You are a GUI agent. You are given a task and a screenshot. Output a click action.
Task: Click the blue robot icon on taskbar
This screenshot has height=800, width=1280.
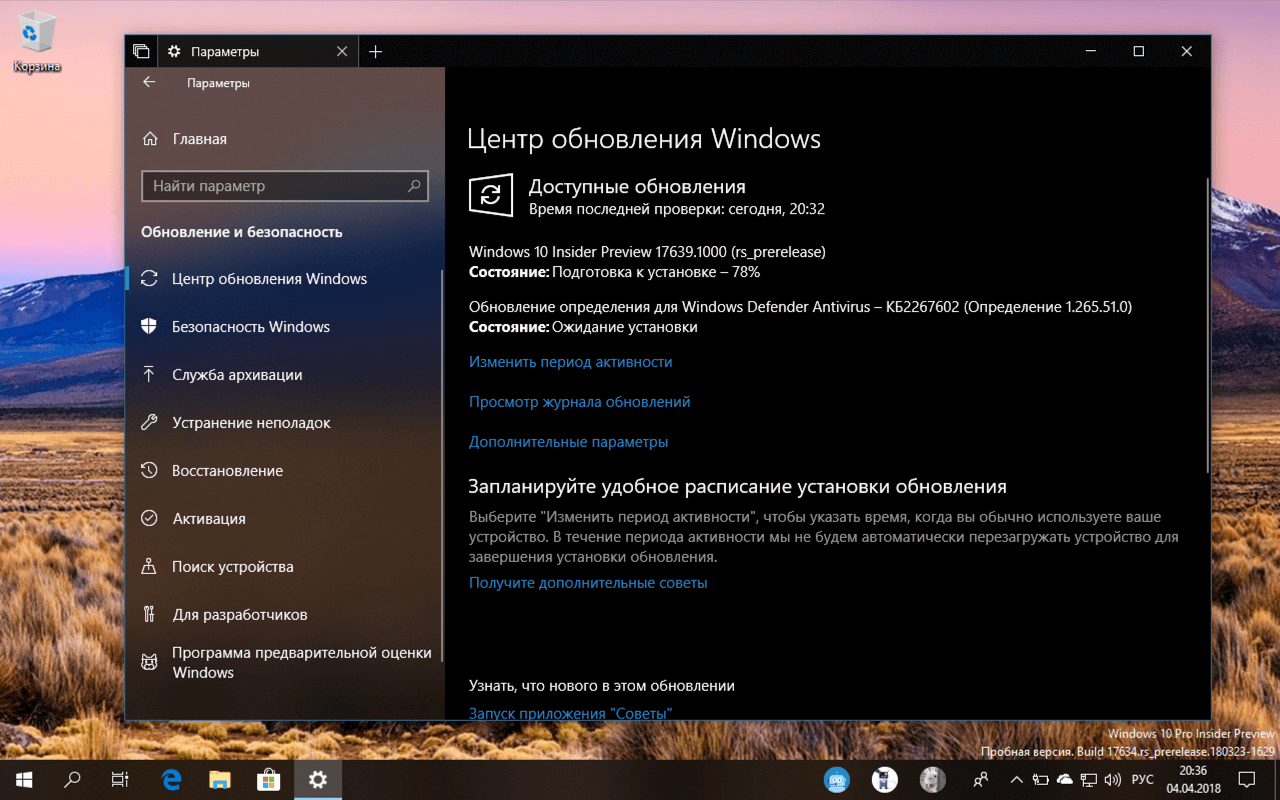pos(836,779)
